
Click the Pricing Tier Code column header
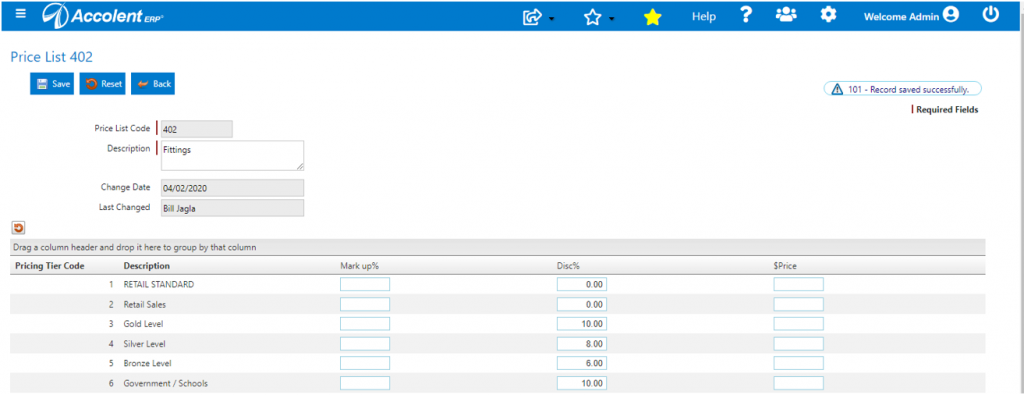(x=50, y=266)
